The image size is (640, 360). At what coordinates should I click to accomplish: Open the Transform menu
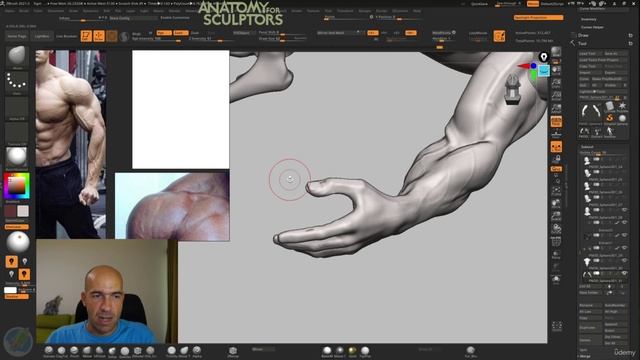(x=345, y=11)
